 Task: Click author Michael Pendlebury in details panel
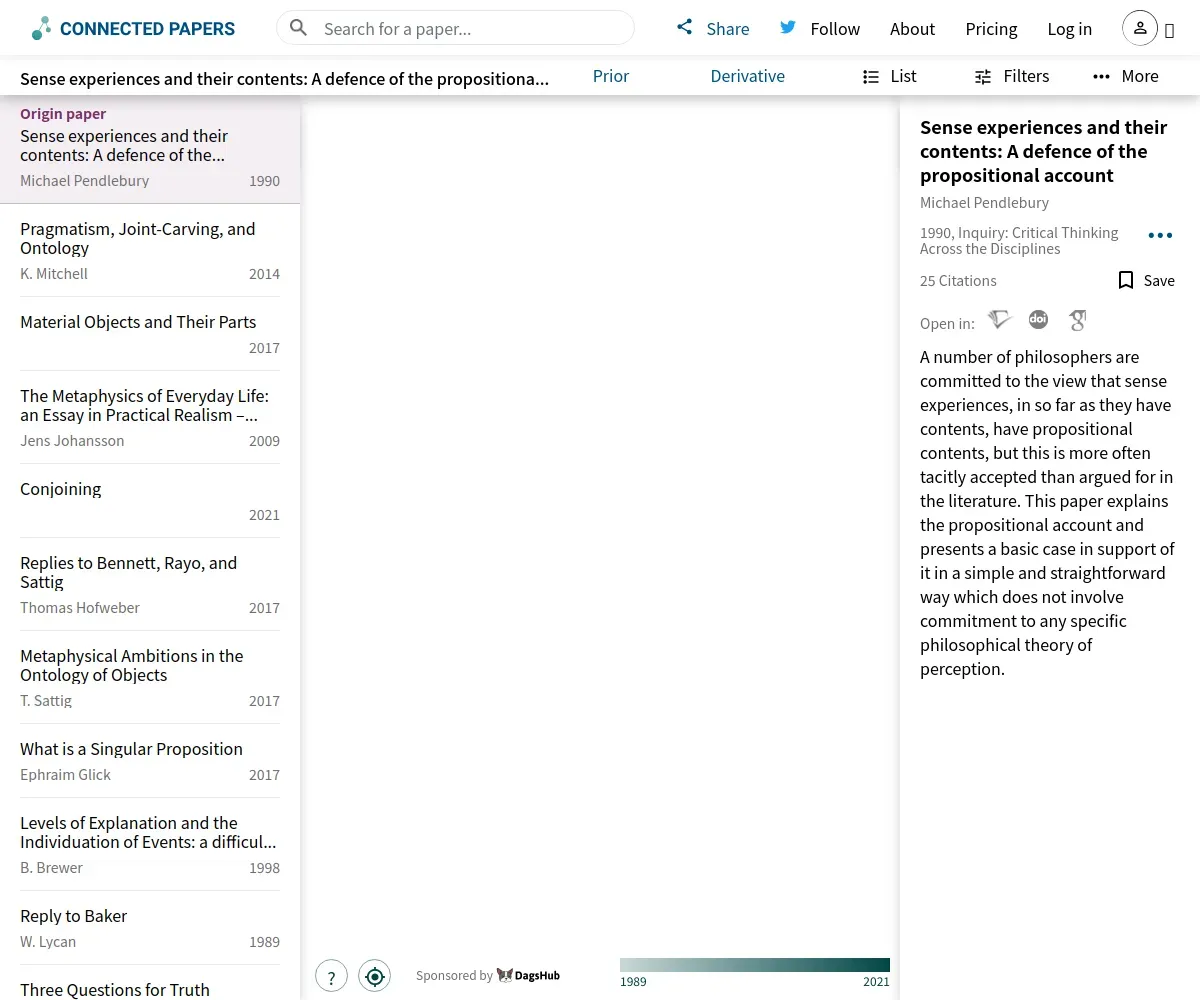pyautogui.click(x=984, y=203)
